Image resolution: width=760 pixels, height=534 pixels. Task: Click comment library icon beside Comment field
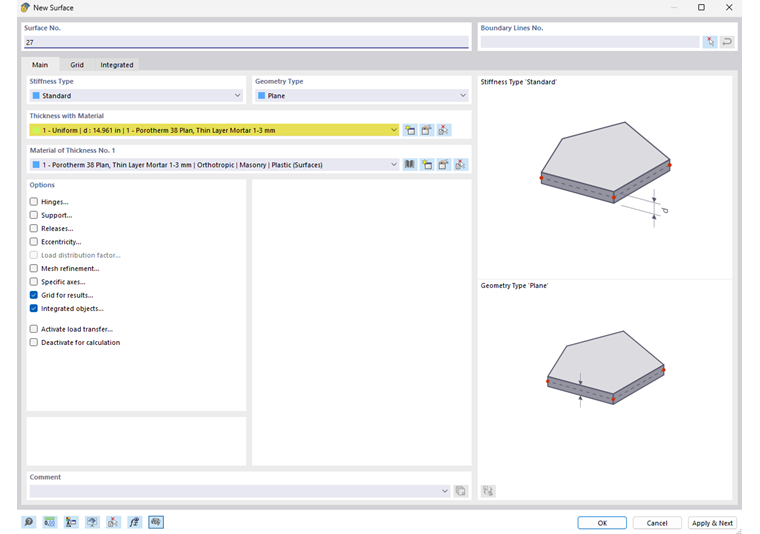[x=460, y=491]
